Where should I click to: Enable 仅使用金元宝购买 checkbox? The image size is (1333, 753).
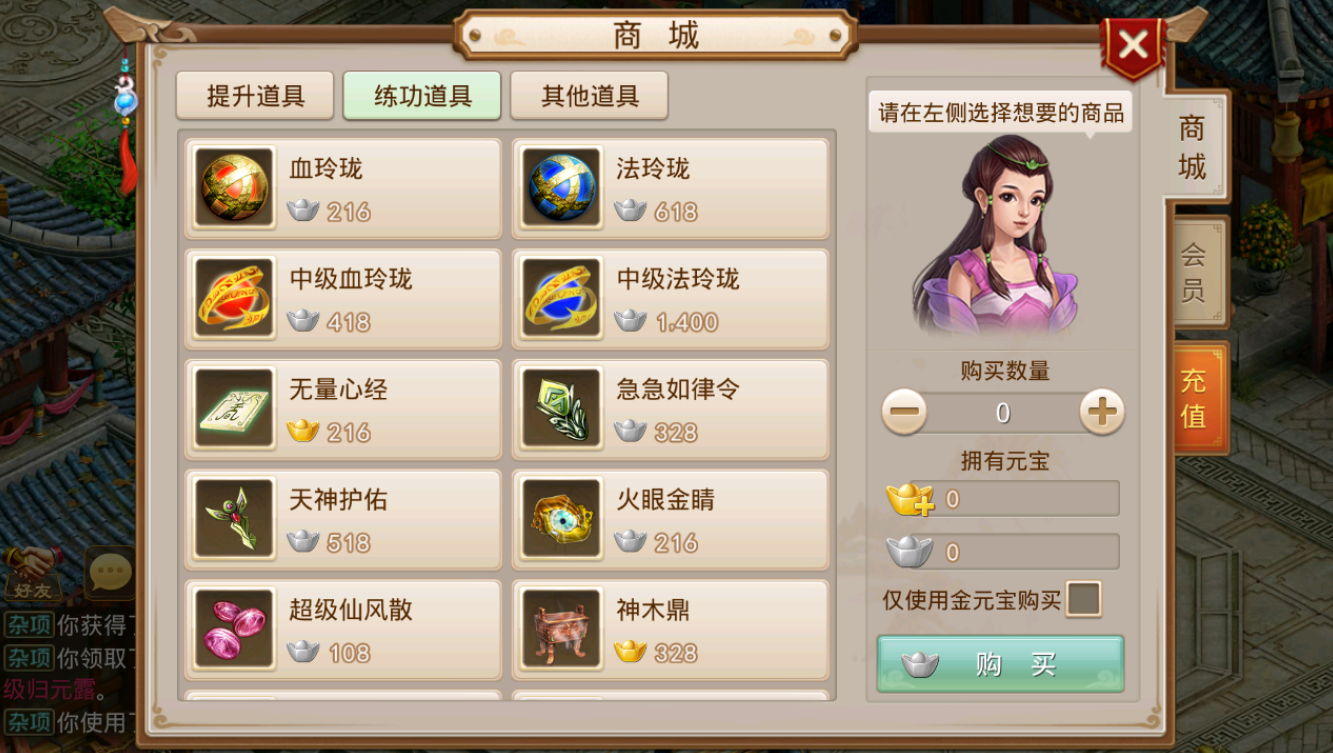click(1083, 600)
